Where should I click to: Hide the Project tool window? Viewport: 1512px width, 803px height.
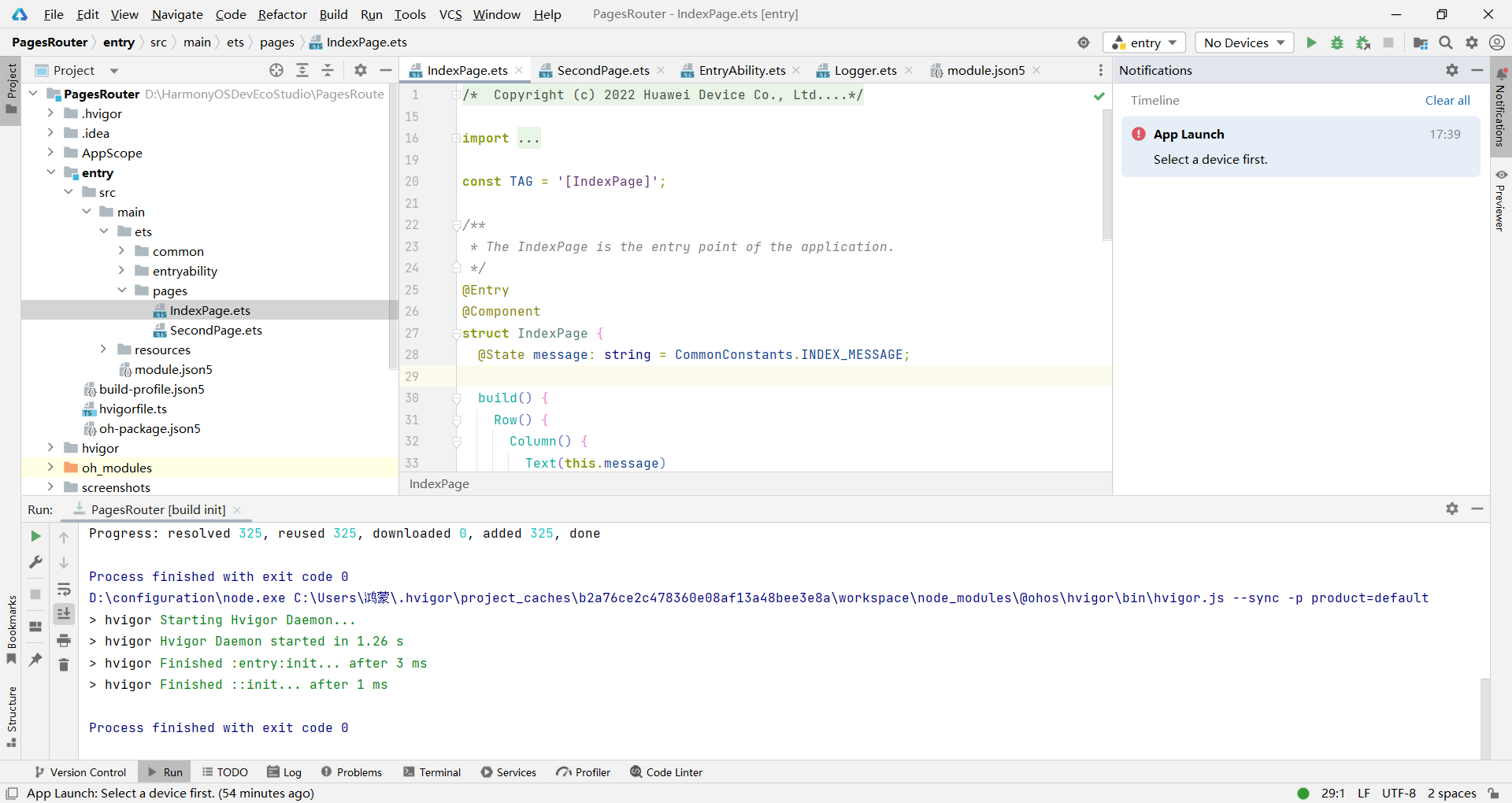[x=386, y=70]
